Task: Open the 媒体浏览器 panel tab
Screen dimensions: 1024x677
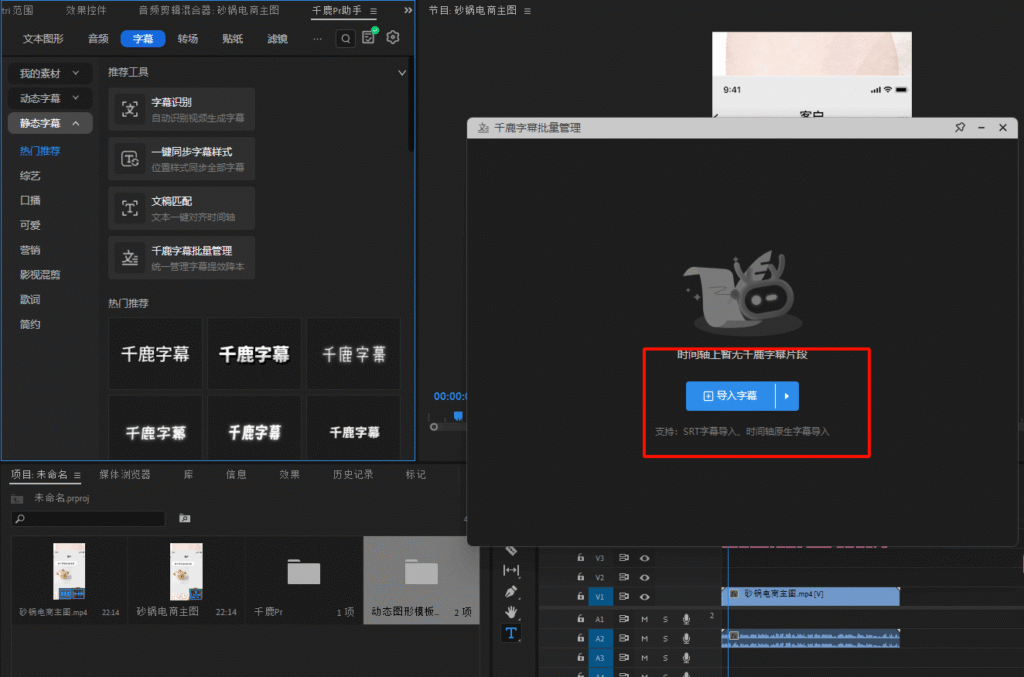Action: [125, 475]
